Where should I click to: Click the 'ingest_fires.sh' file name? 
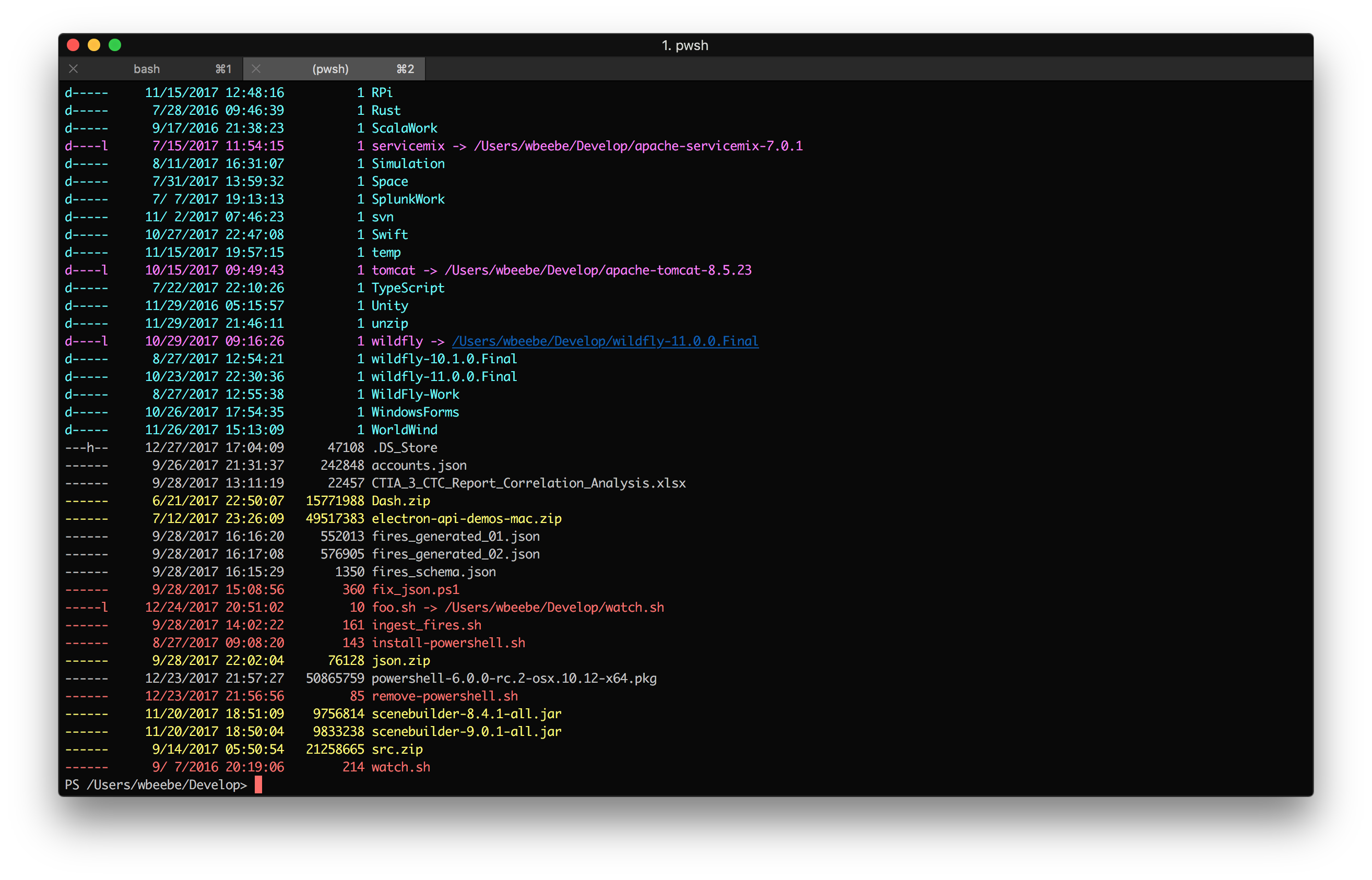point(427,625)
